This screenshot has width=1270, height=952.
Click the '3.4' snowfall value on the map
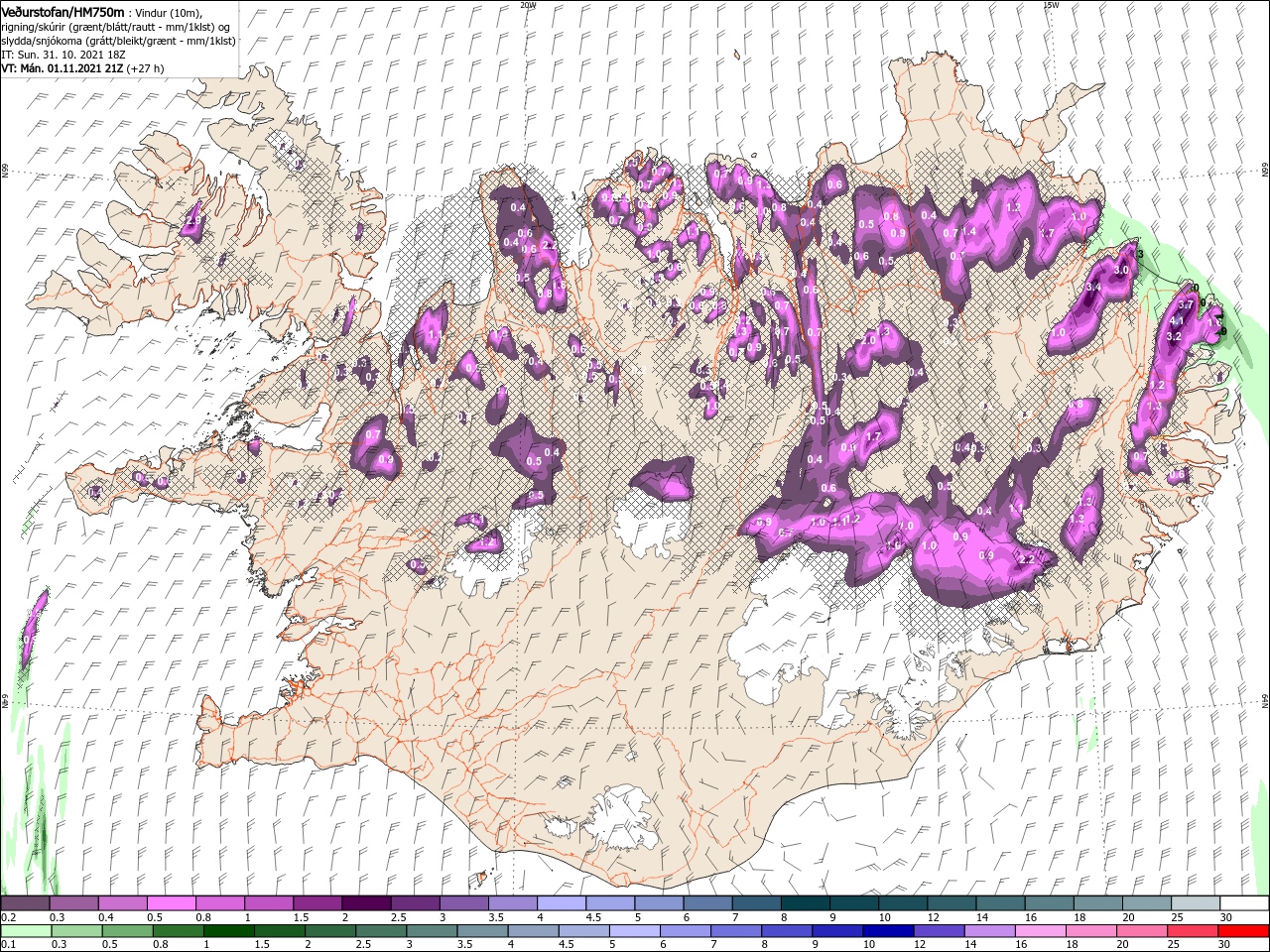coord(1094,288)
